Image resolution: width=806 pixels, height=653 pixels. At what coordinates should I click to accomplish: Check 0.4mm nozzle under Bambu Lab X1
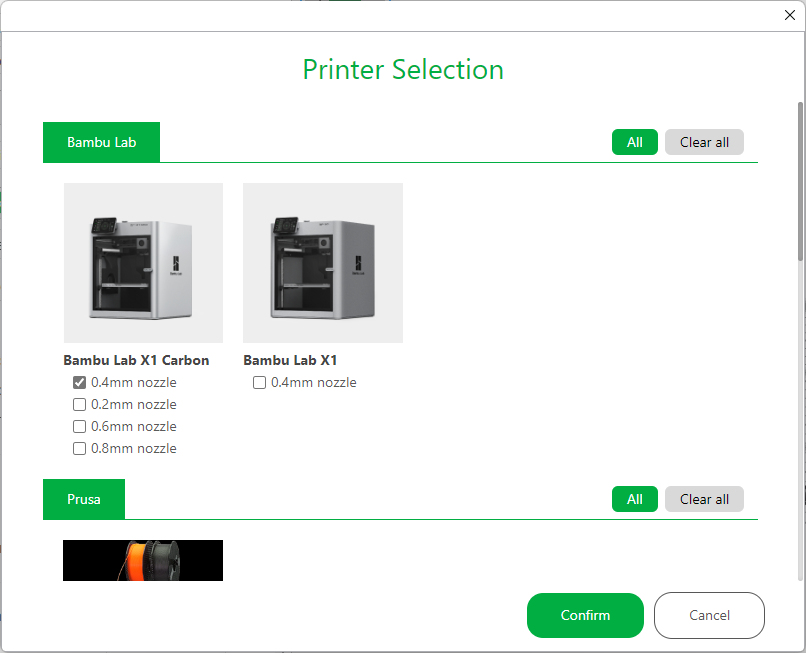(260, 382)
